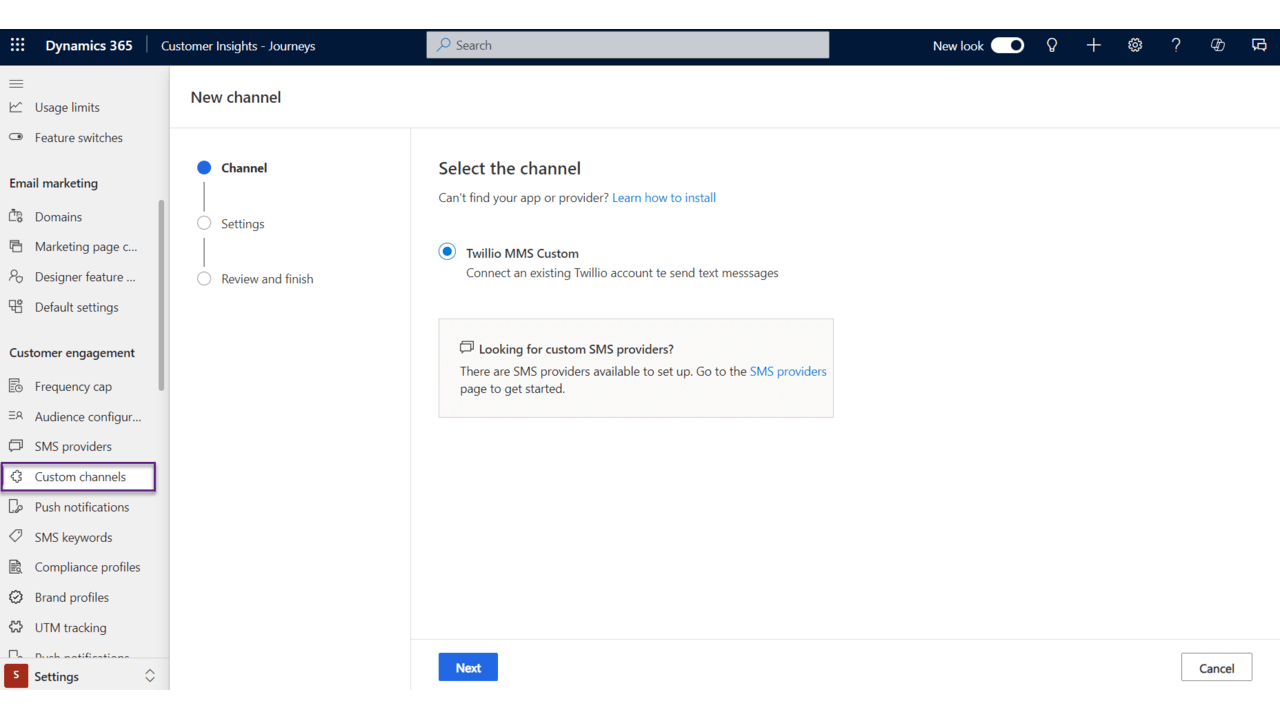Viewport: 1280px width, 720px height.
Task: Click the plus quick create icon
Action: [x=1093, y=45]
